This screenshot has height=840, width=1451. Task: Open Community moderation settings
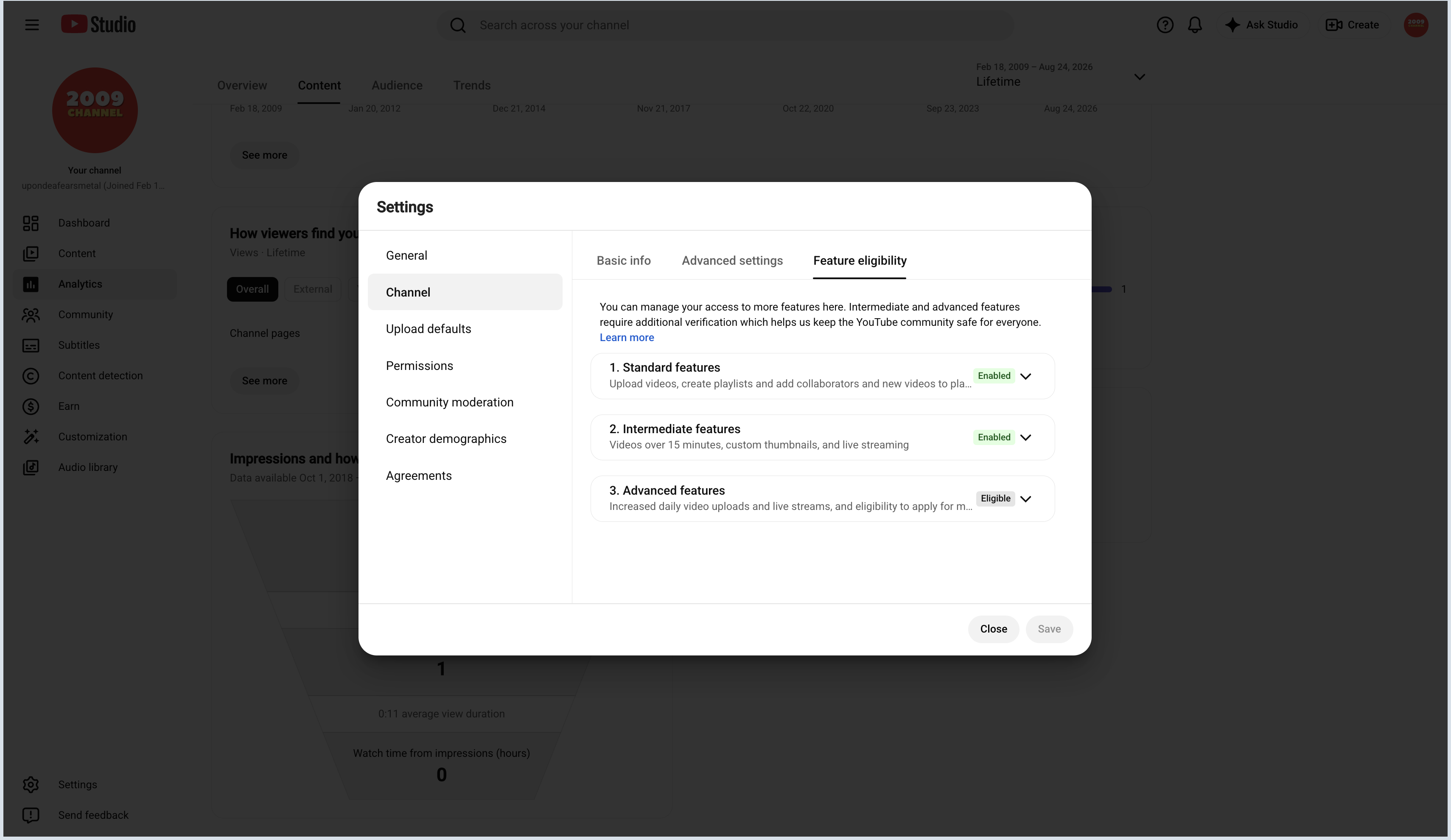point(465,402)
